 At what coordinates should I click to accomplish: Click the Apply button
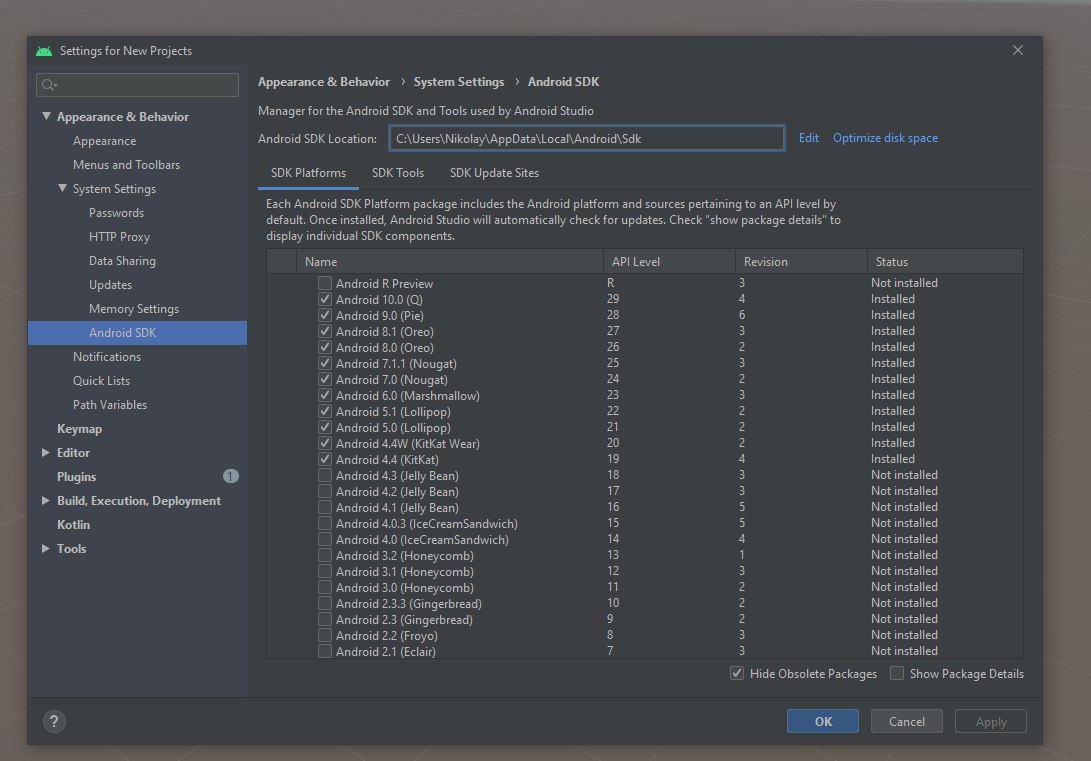[991, 721]
